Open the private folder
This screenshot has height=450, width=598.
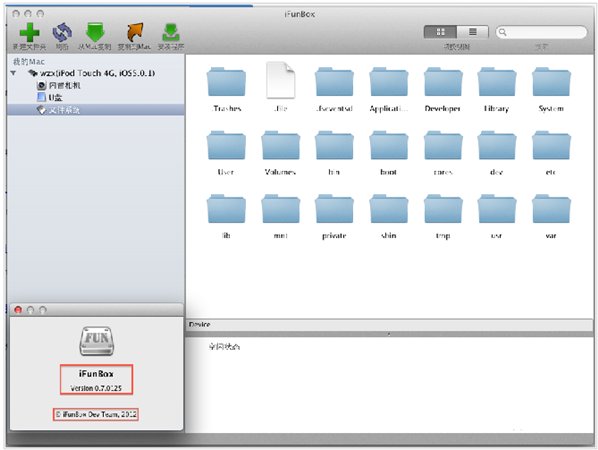point(334,209)
